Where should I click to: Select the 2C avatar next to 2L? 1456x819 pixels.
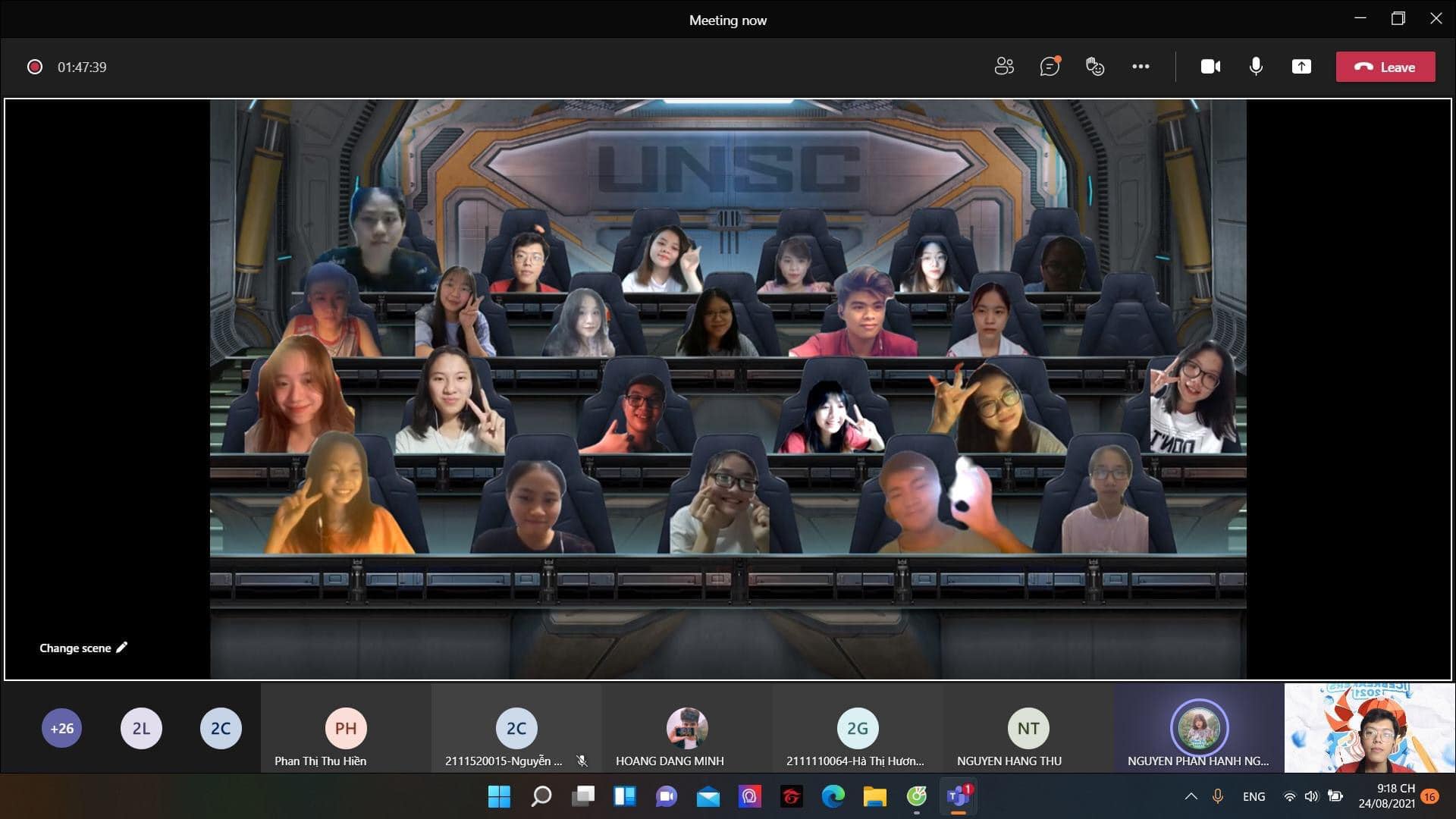pos(221,728)
